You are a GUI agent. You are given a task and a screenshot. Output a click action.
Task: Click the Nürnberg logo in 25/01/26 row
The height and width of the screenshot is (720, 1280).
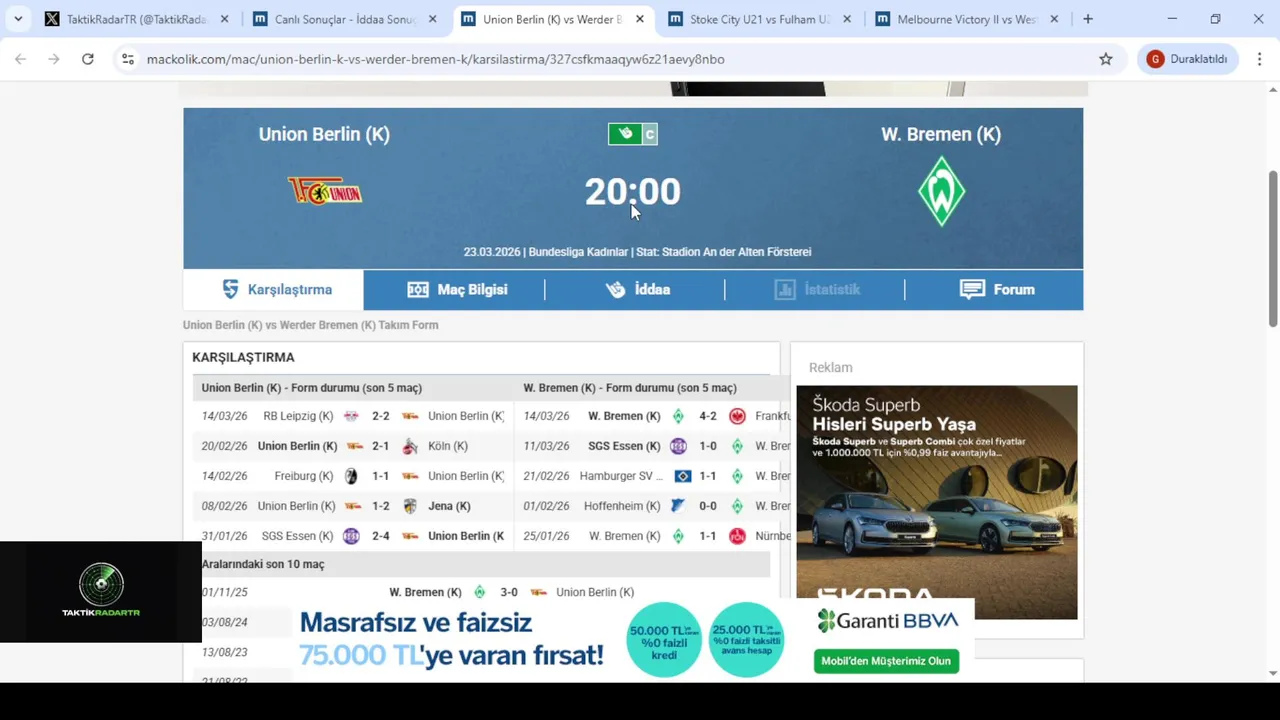coord(737,536)
